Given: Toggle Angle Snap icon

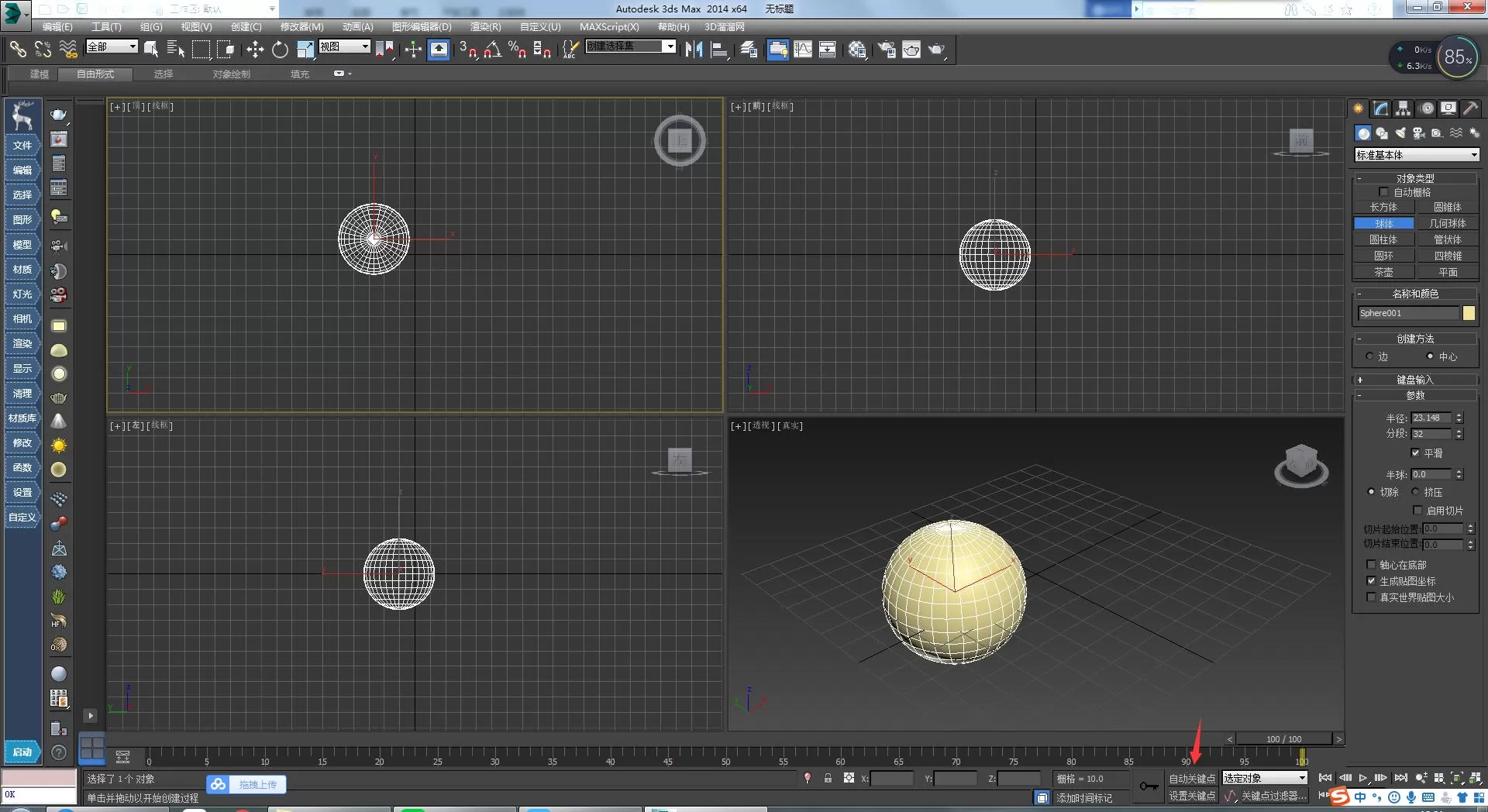Looking at the screenshot, I should pos(493,50).
